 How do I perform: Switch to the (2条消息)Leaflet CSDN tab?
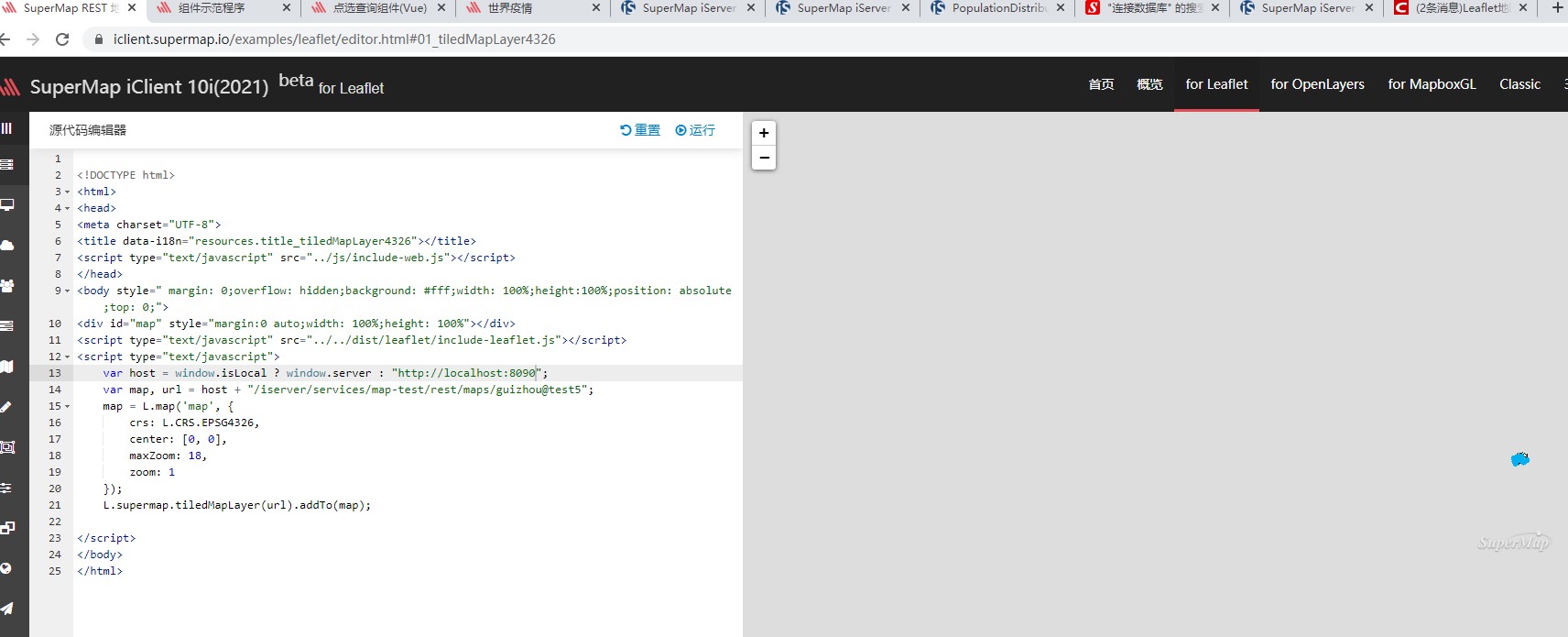coord(1462,7)
